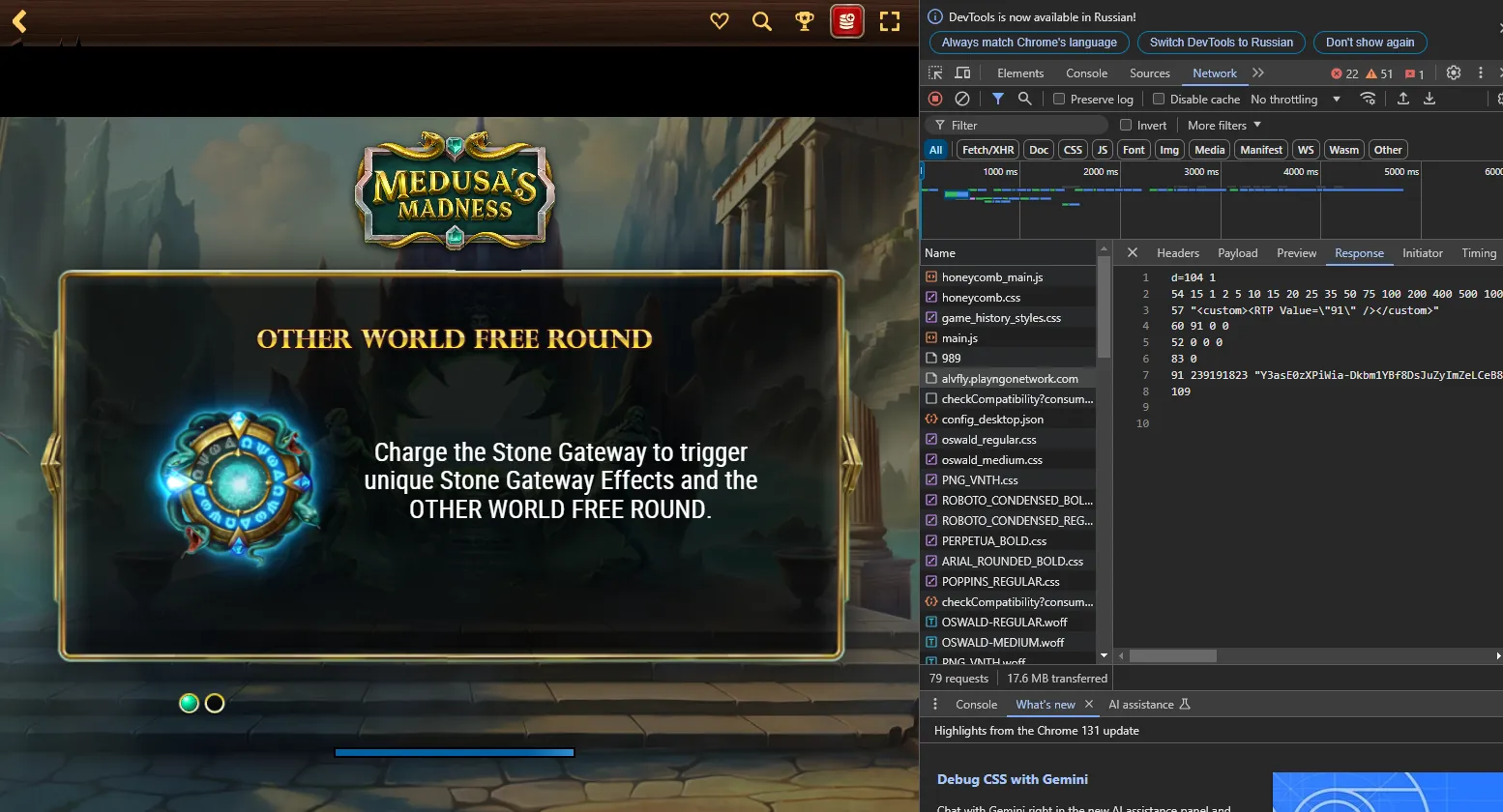1503x812 pixels.
Task: Import HAR file upload icon
Action: tap(1402, 99)
